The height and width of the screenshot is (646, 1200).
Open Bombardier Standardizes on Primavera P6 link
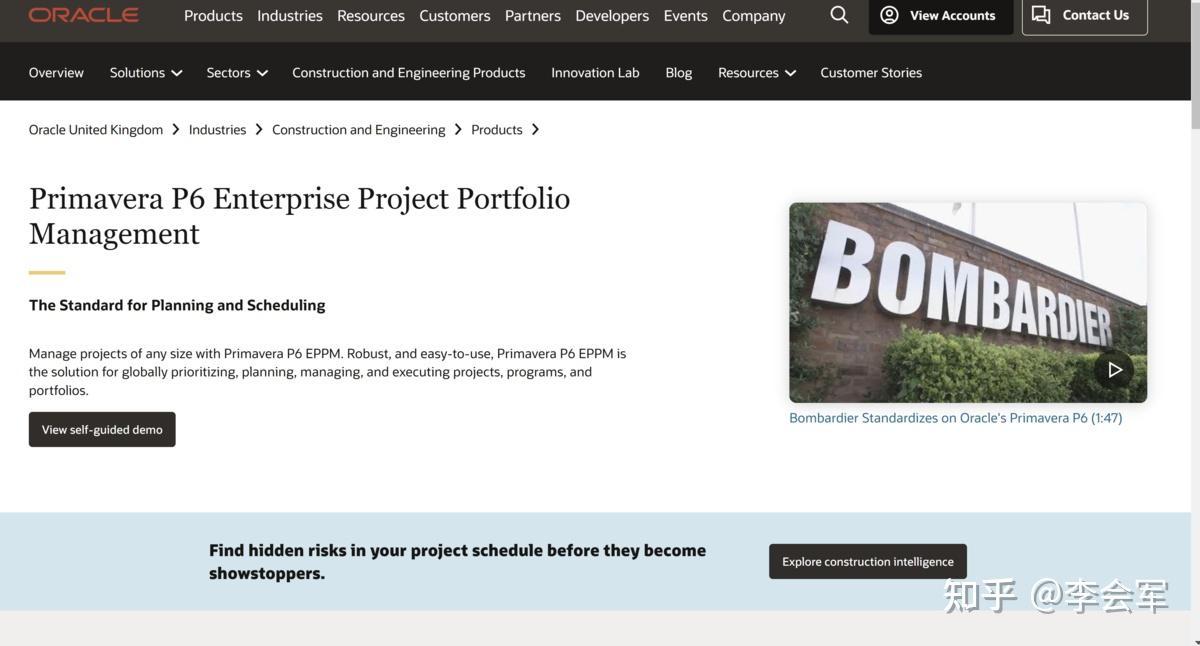tap(955, 418)
